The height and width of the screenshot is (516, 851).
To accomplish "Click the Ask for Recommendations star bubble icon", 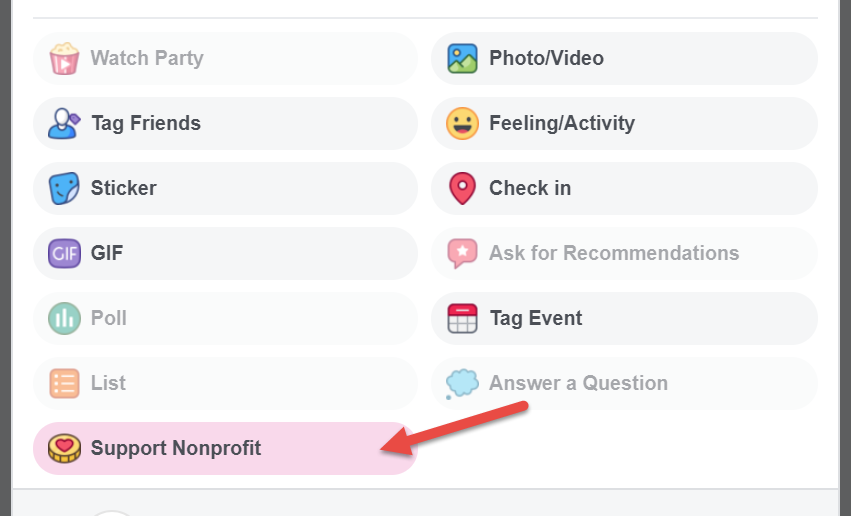I will click(462, 253).
